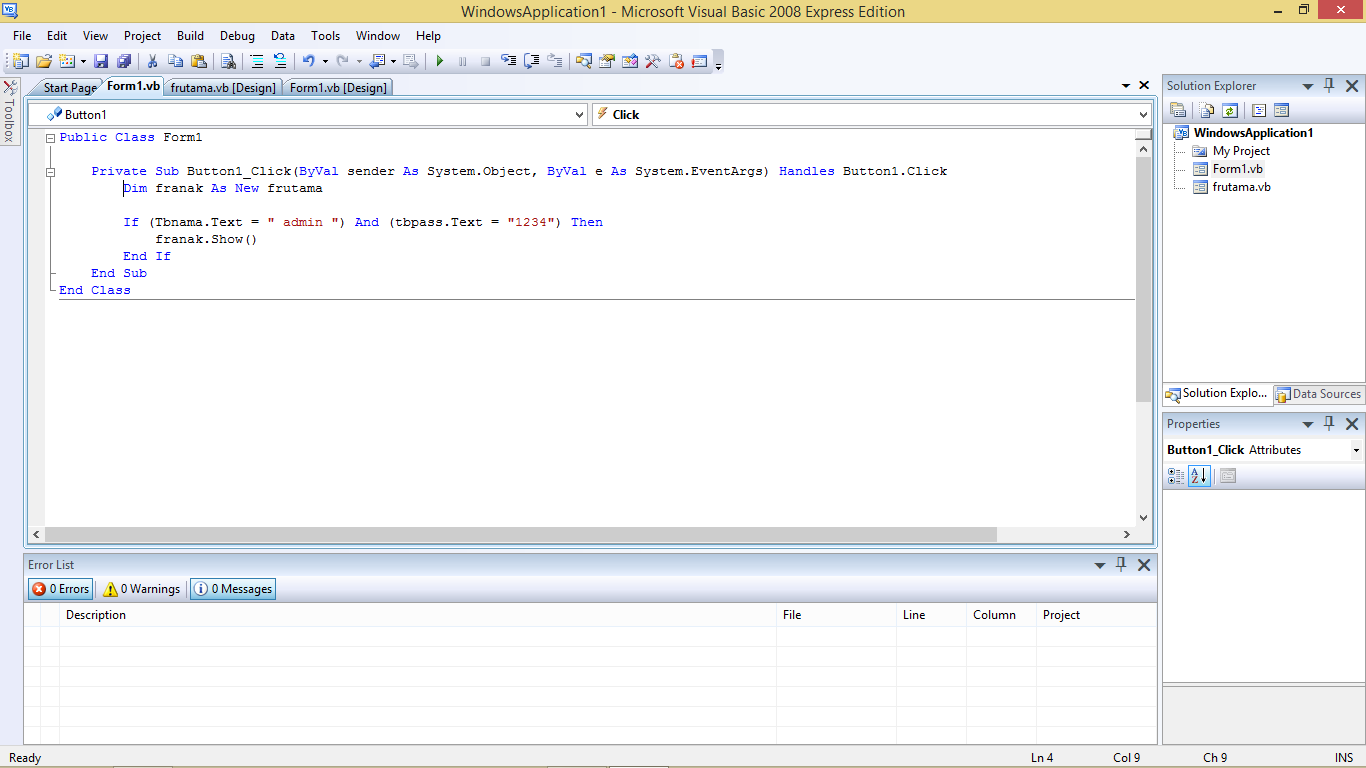Viewport: 1366px width, 768px height.
Task: Collapse the Button1_Click Sub code block
Action: click(x=51, y=172)
